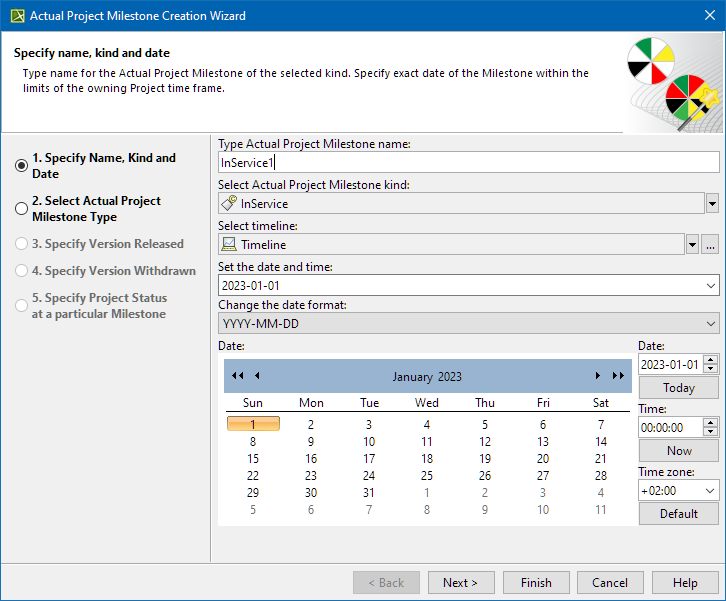The height and width of the screenshot is (601, 726).
Task: Set date to Today
Action: click(x=679, y=388)
